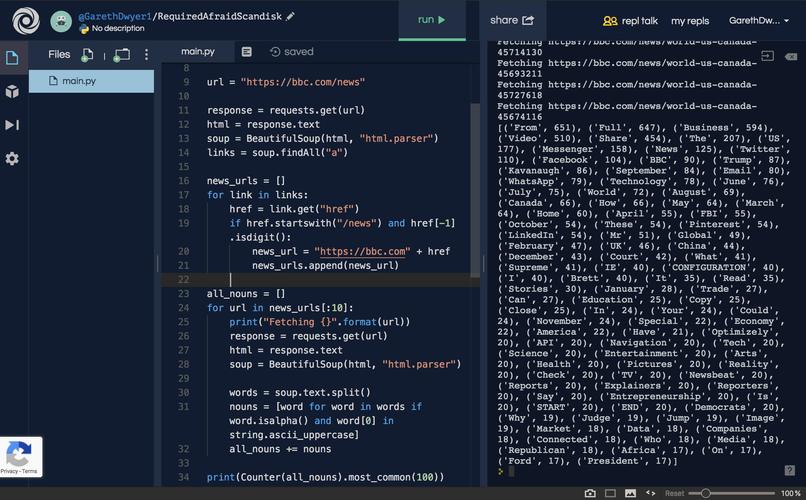This screenshot has height=500, width=806.
Task: Click the 'all_nouns = []' line 23
Action: [246, 294]
